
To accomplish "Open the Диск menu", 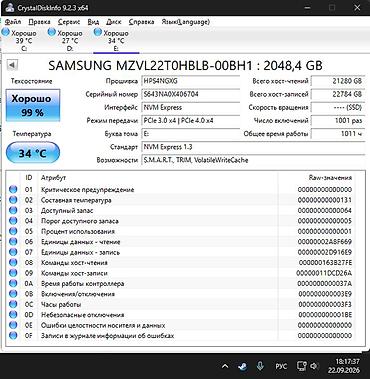I will tap(114, 22).
